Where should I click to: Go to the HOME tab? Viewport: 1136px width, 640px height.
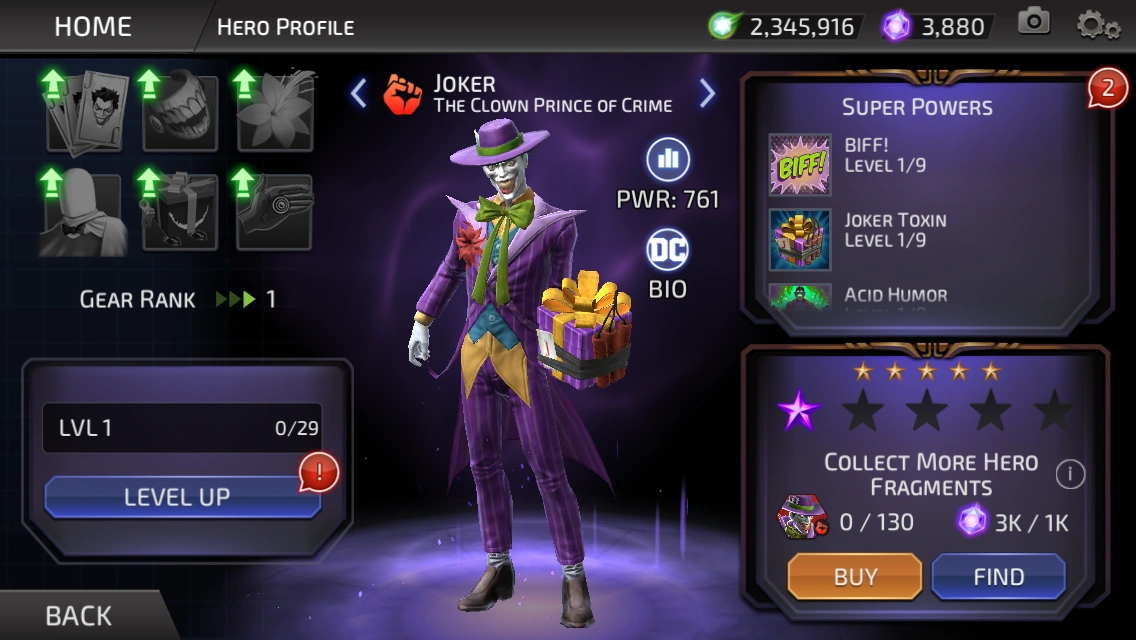(93, 27)
